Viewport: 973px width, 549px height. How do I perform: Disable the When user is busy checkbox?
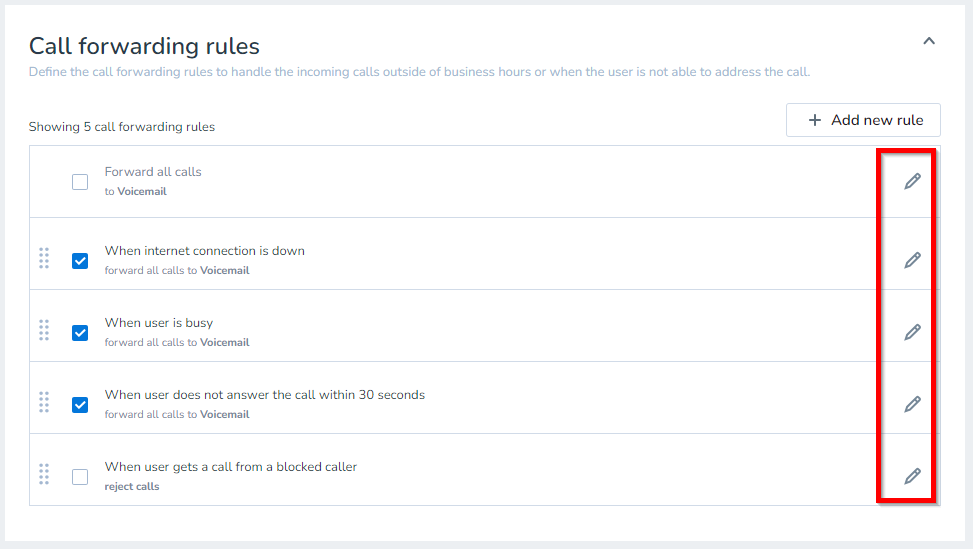[x=80, y=333]
